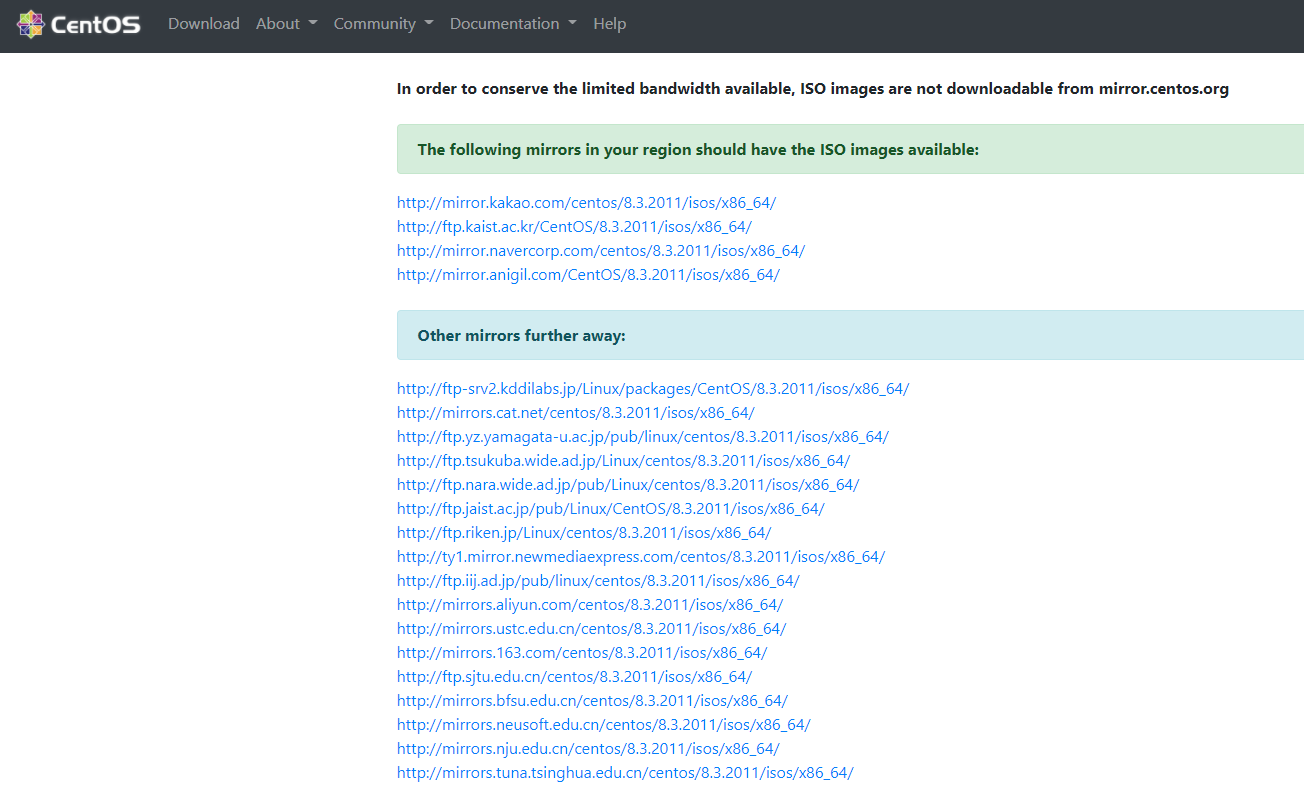Screen dimensions: 1304x788
Task: Open the ftp.riken.jp mirror link
Action: point(584,533)
